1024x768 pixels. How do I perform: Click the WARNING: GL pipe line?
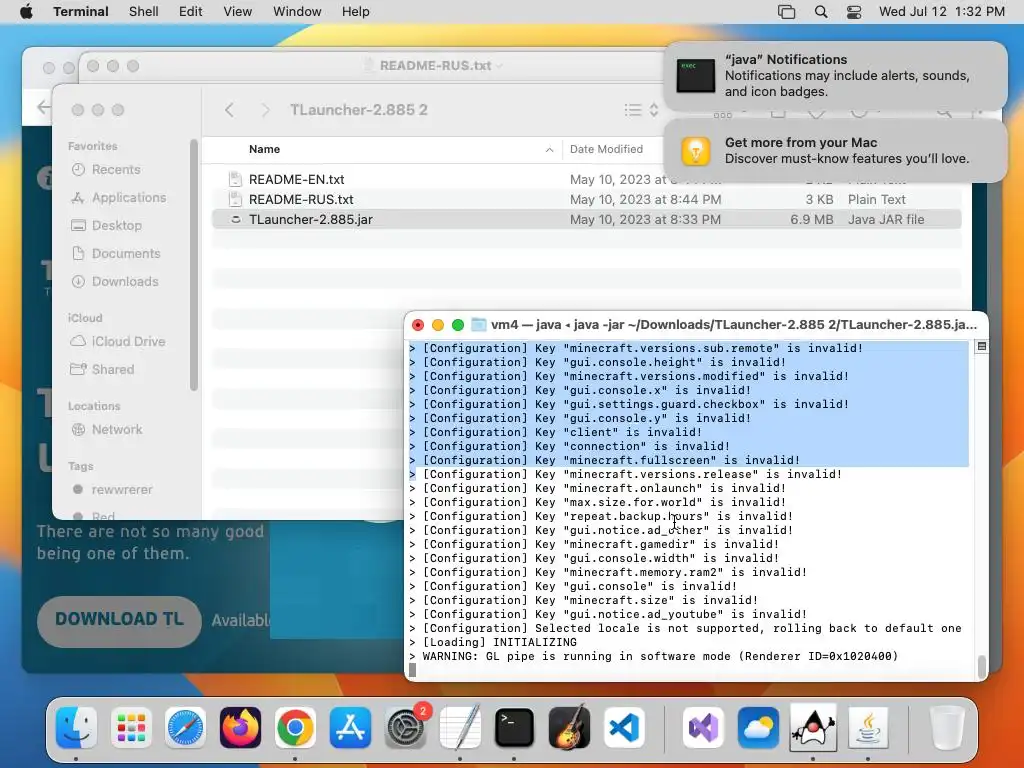point(654,656)
